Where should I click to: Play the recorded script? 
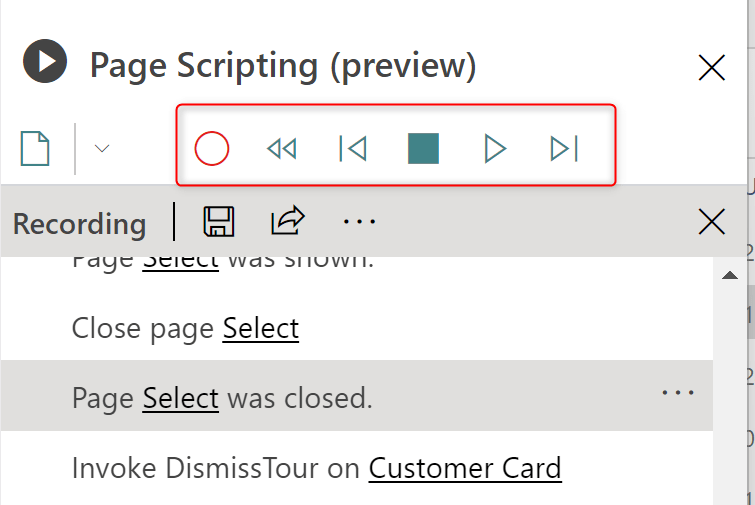(494, 149)
